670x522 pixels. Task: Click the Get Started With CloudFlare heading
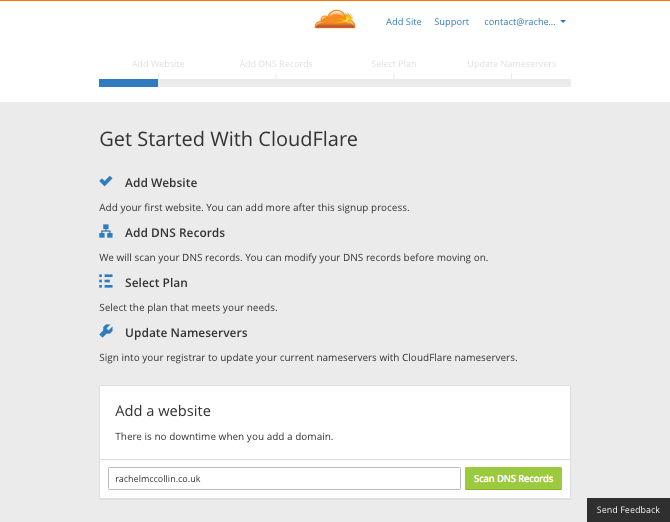point(229,139)
